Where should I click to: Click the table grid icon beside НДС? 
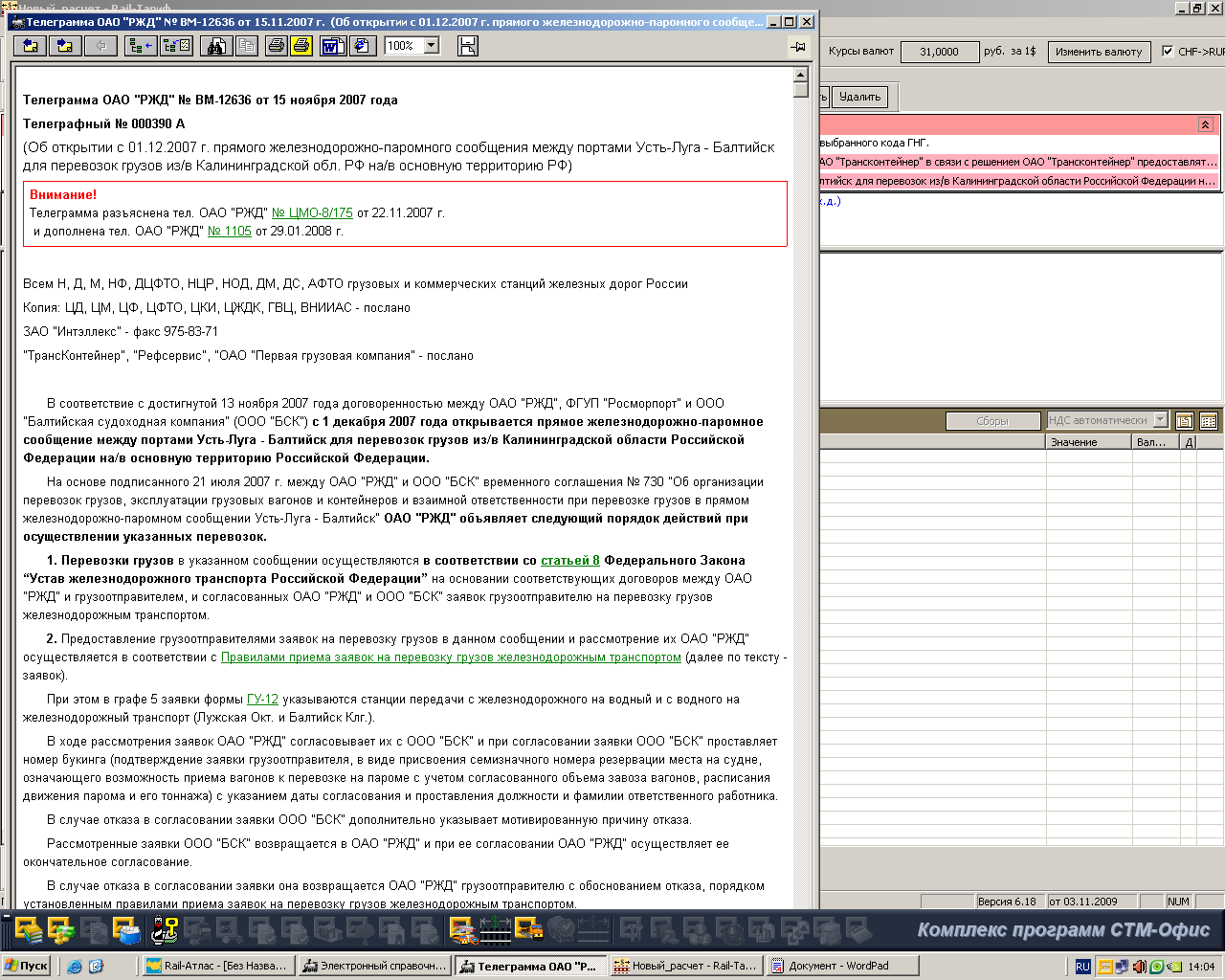tap(1208, 420)
